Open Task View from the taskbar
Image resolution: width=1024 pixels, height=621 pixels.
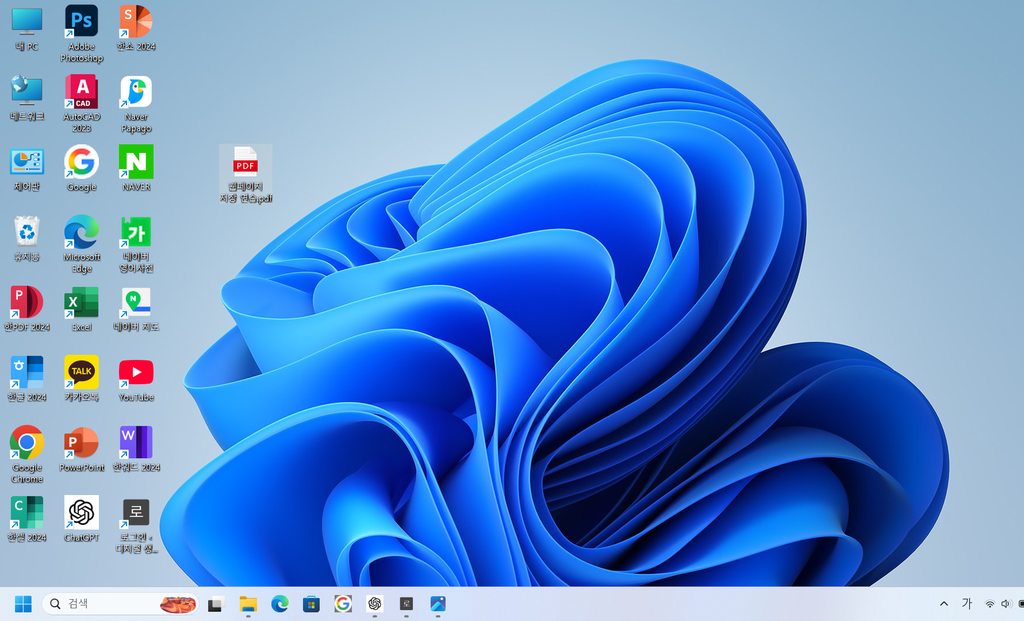tap(216, 604)
